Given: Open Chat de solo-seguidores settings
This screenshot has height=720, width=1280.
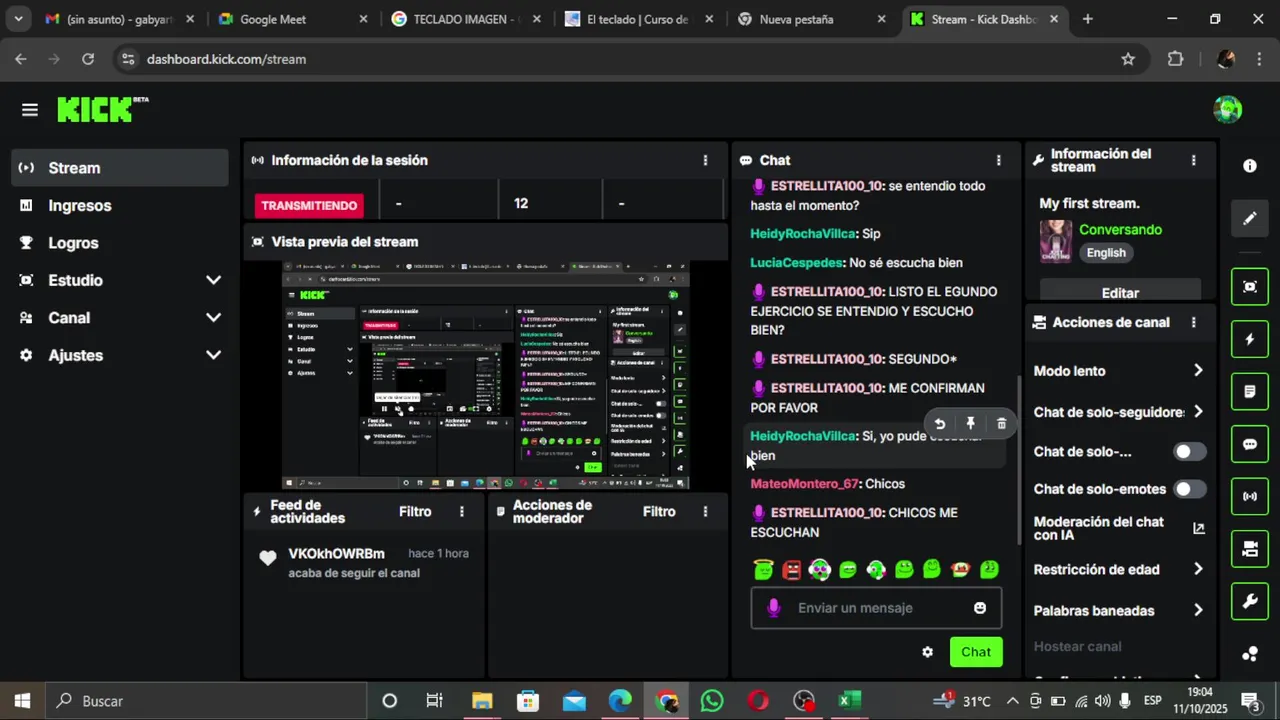Looking at the screenshot, I should coord(1118,412).
